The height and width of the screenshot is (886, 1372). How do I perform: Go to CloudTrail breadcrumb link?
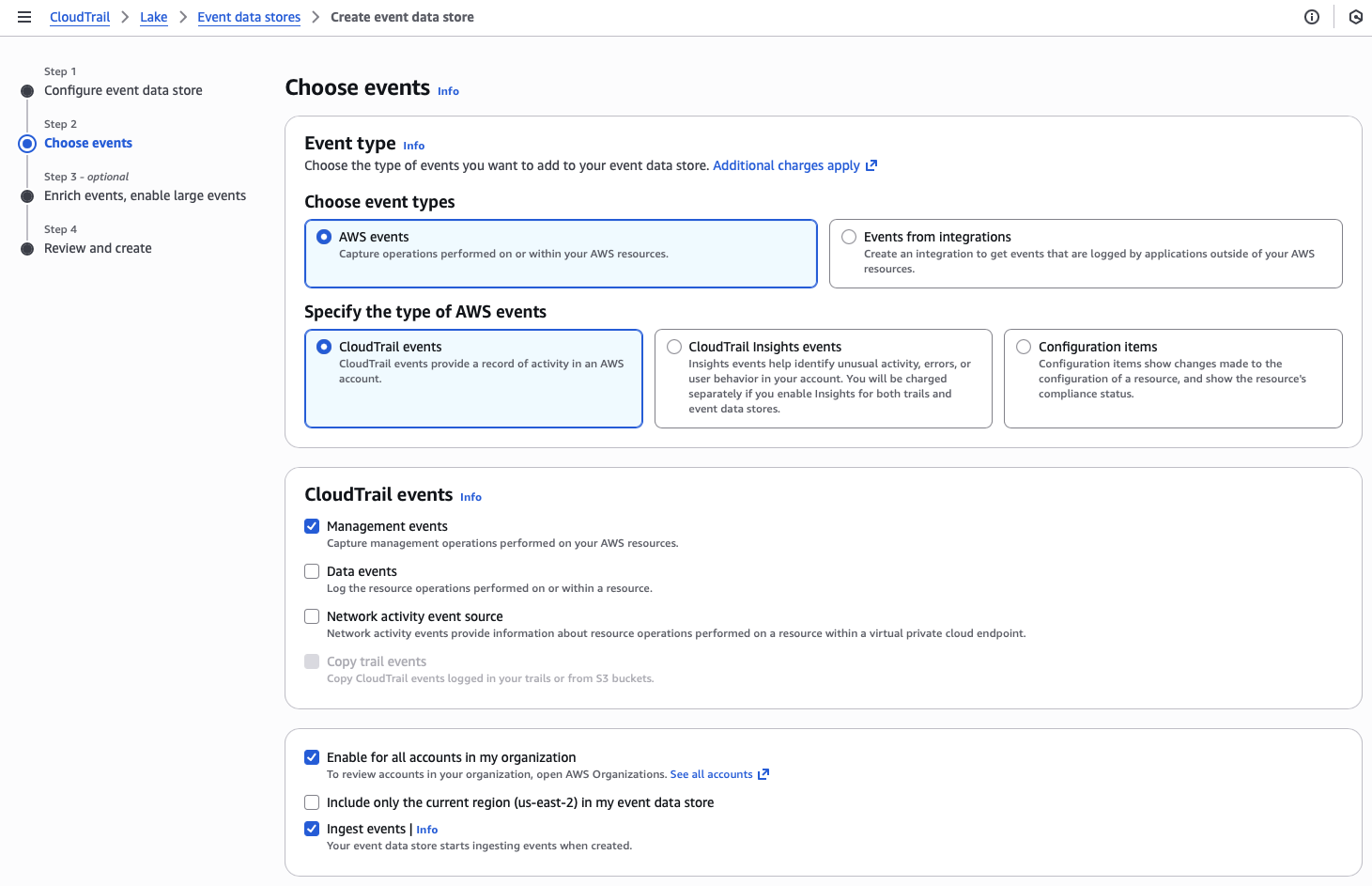click(80, 17)
